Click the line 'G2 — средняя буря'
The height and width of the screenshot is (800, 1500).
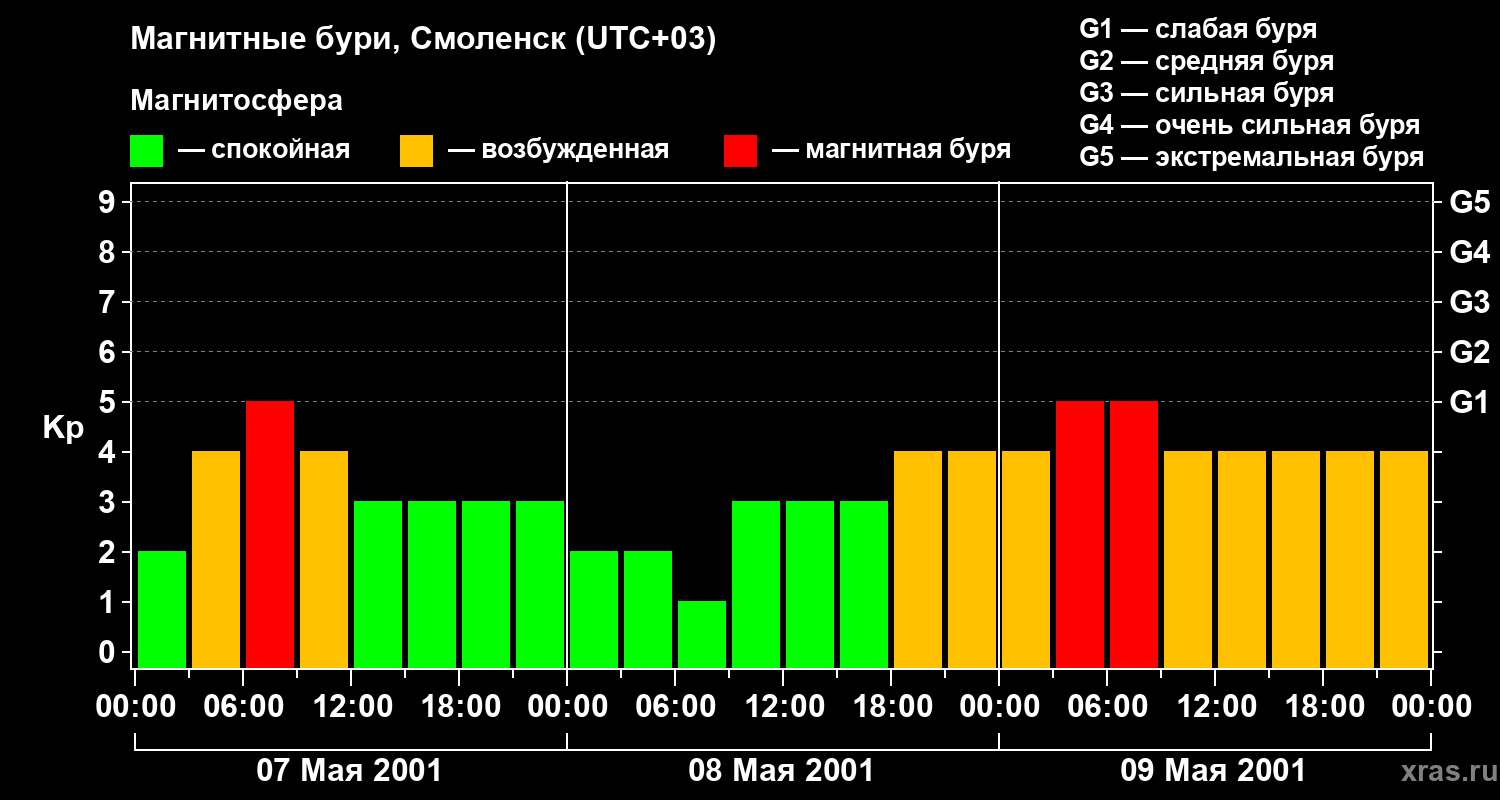pyautogui.click(x=1207, y=61)
